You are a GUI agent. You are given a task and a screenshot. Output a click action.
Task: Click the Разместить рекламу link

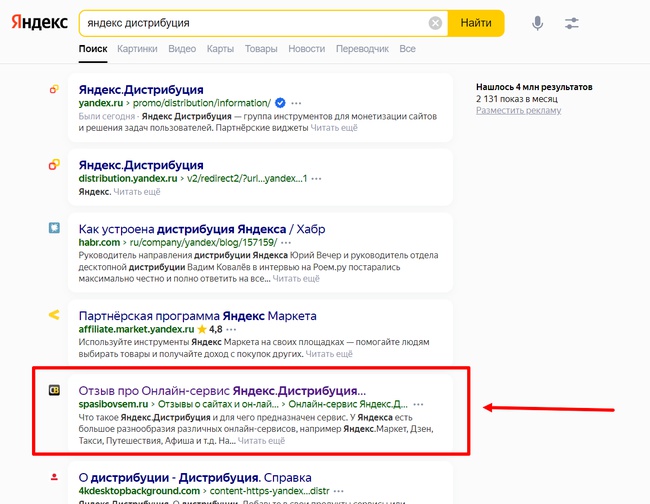[518, 110]
